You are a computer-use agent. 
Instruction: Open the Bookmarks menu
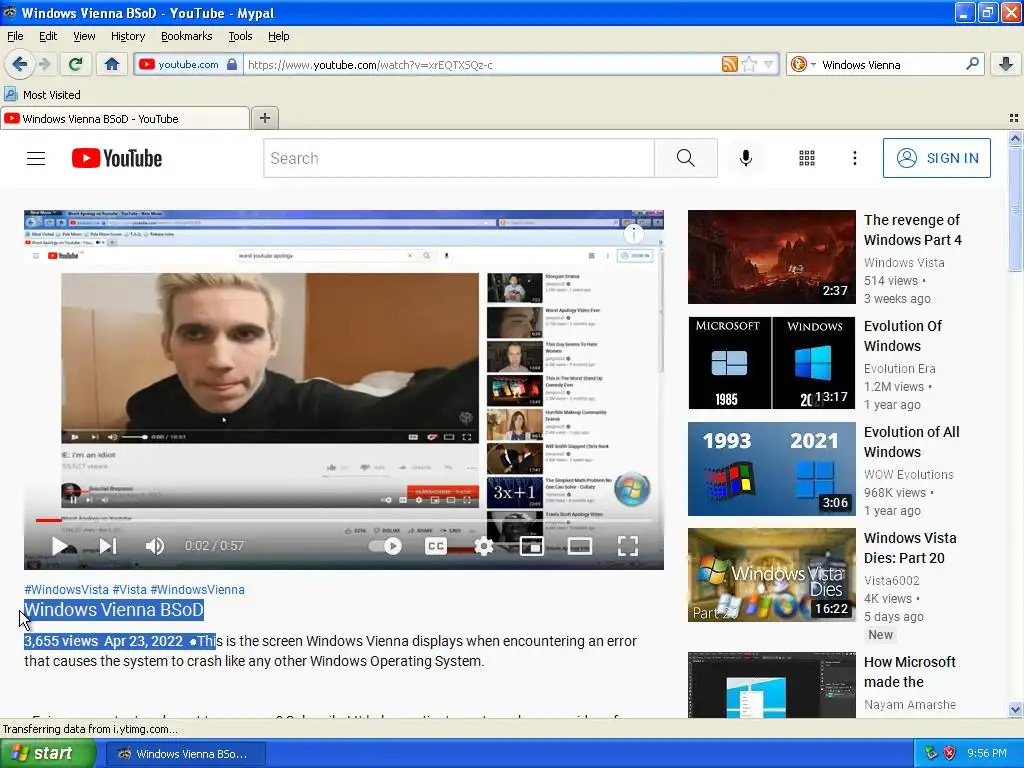[x=186, y=36]
